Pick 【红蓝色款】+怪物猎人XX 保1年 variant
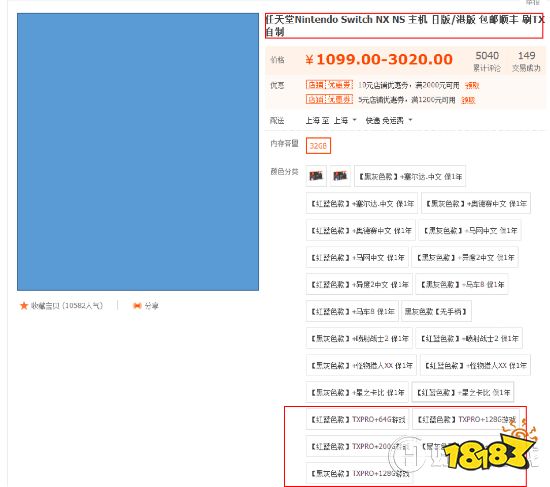 coord(475,365)
